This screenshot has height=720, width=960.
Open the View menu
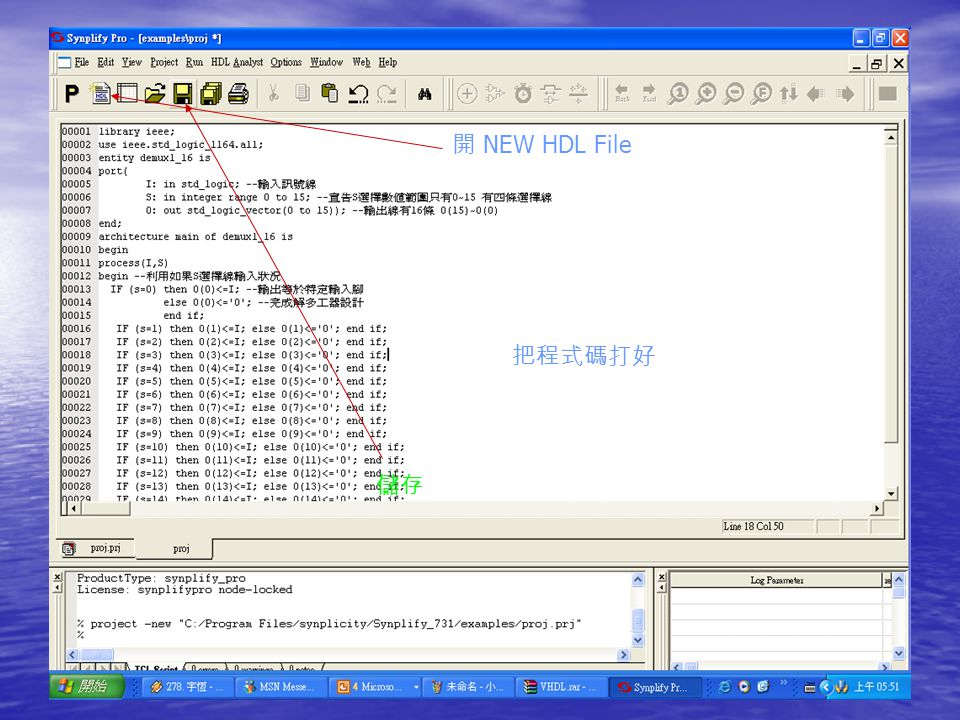pos(132,62)
